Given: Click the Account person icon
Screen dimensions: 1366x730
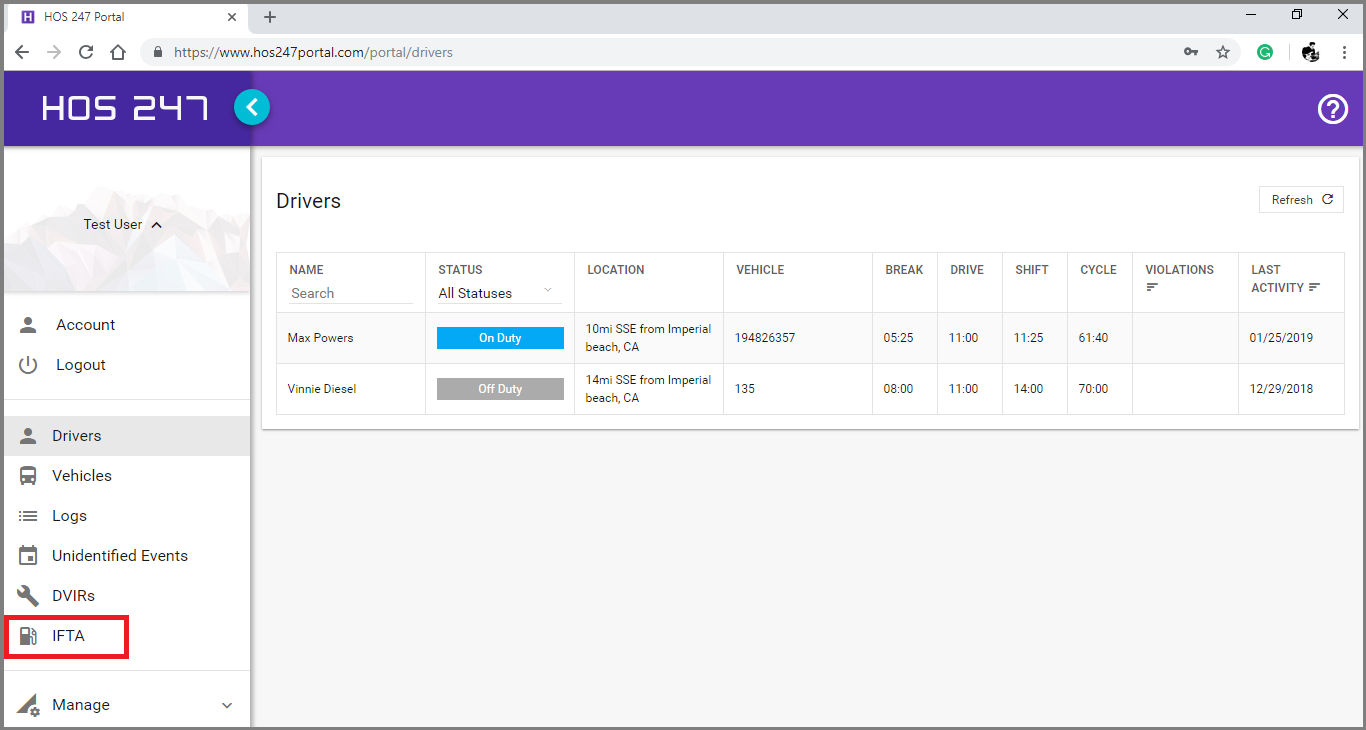Looking at the screenshot, I should [28, 325].
